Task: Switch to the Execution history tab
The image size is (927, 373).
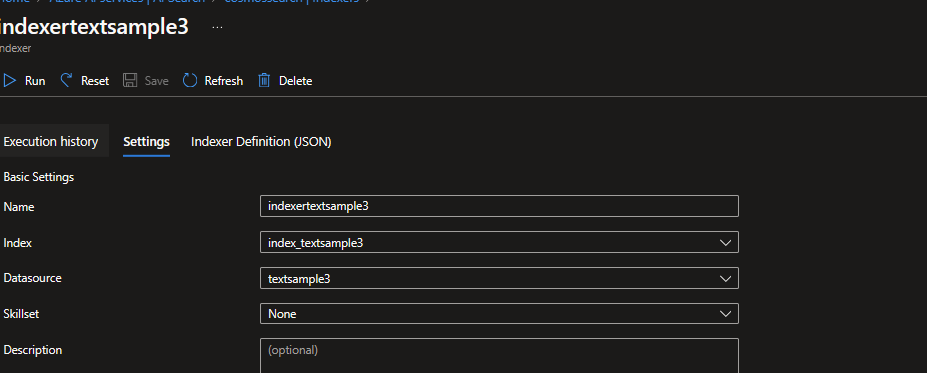Action: [51, 141]
